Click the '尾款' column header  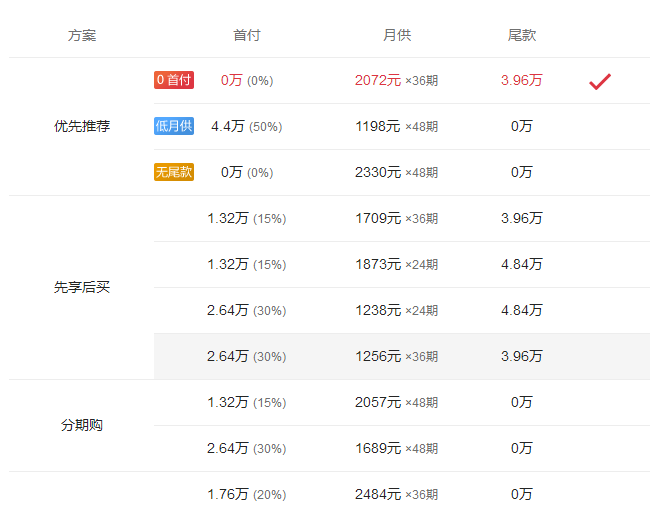[521, 35]
